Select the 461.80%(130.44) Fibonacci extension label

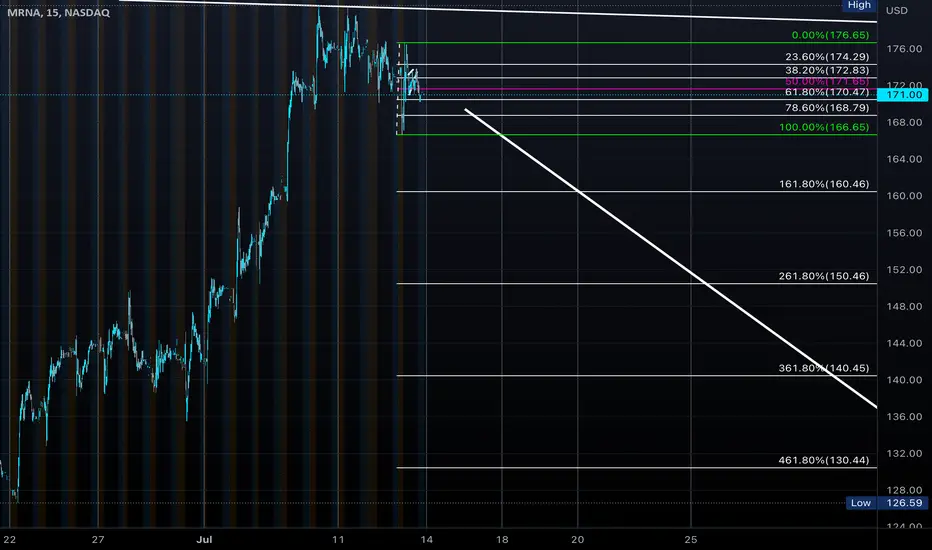(824, 460)
